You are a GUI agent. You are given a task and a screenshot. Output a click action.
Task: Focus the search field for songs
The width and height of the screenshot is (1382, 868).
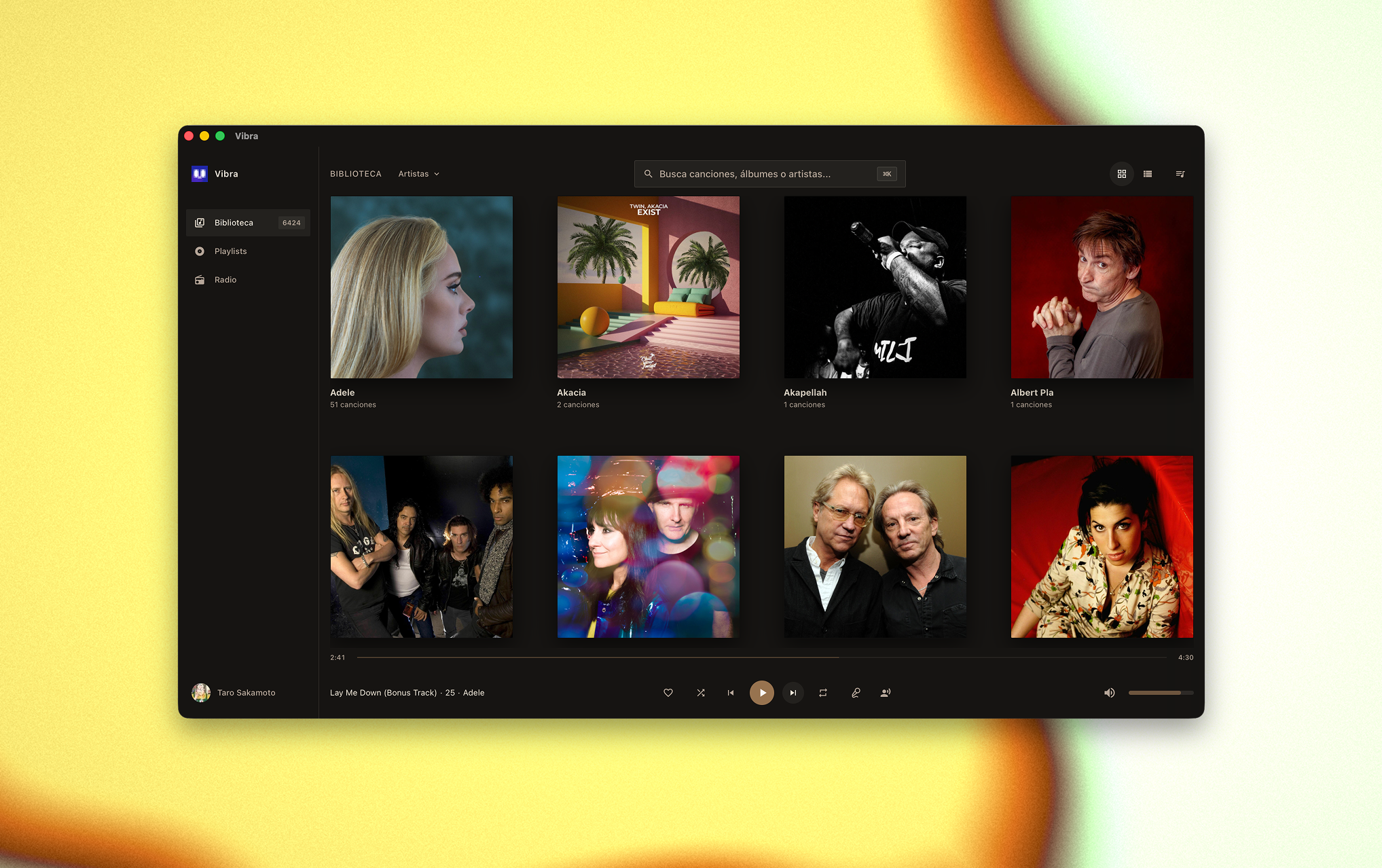point(769,174)
